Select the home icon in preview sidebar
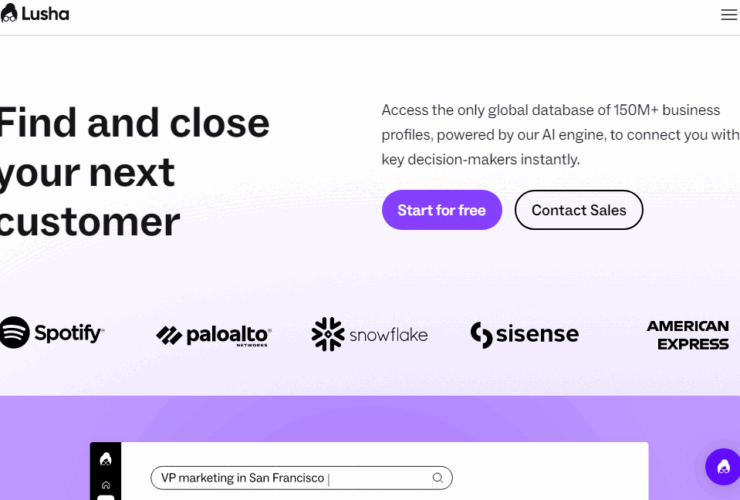The height and width of the screenshot is (500, 740). [x=106, y=485]
